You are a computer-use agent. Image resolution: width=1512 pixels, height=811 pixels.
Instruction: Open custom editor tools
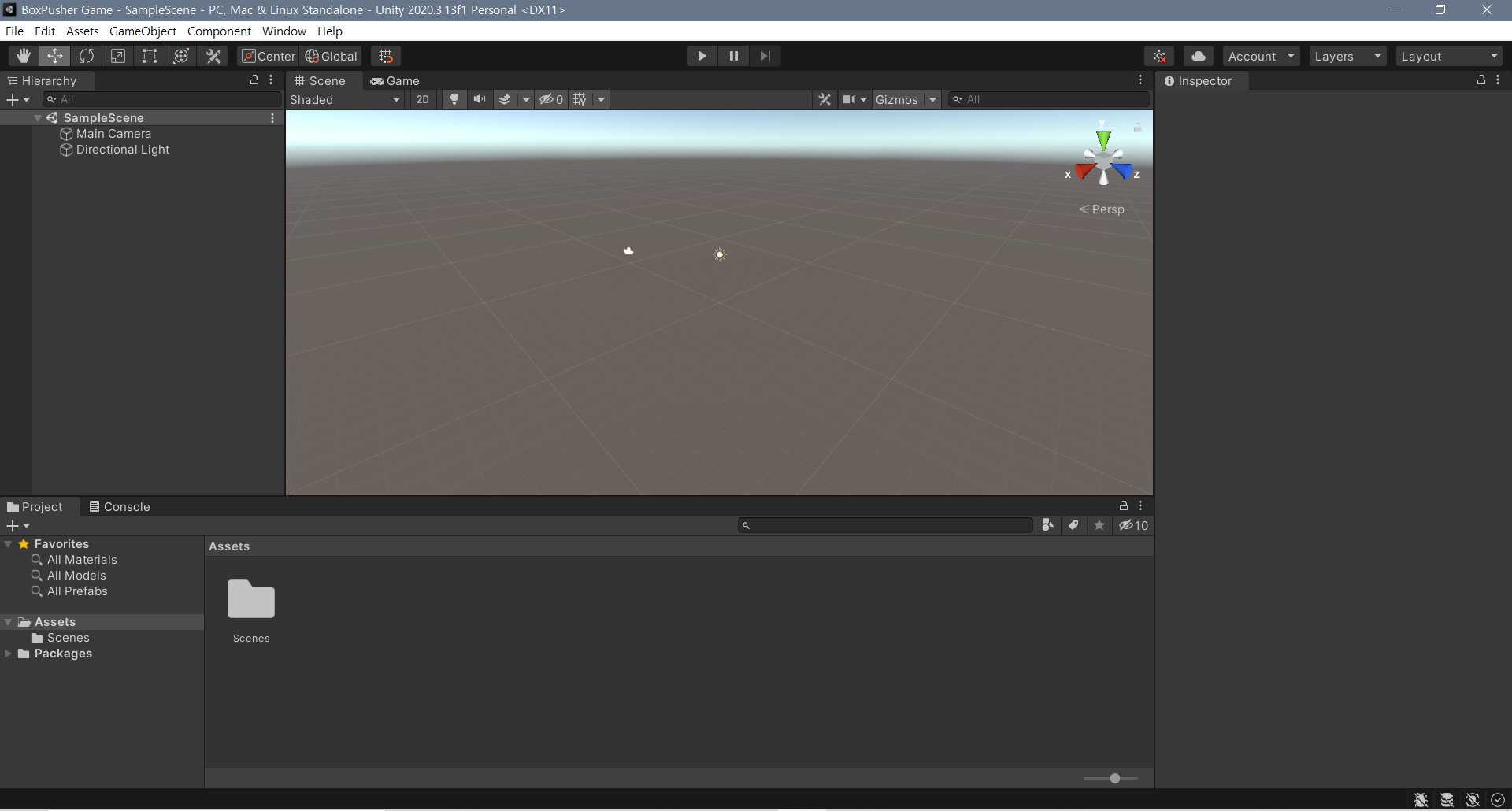coord(213,56)
